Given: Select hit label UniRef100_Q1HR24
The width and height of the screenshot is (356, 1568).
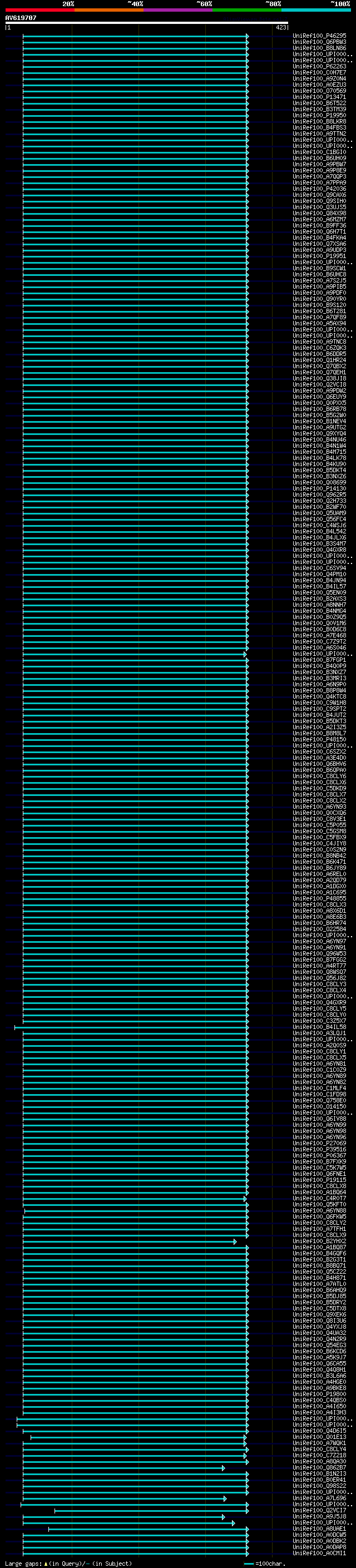Looking at the screenshot, I should 319,360.
